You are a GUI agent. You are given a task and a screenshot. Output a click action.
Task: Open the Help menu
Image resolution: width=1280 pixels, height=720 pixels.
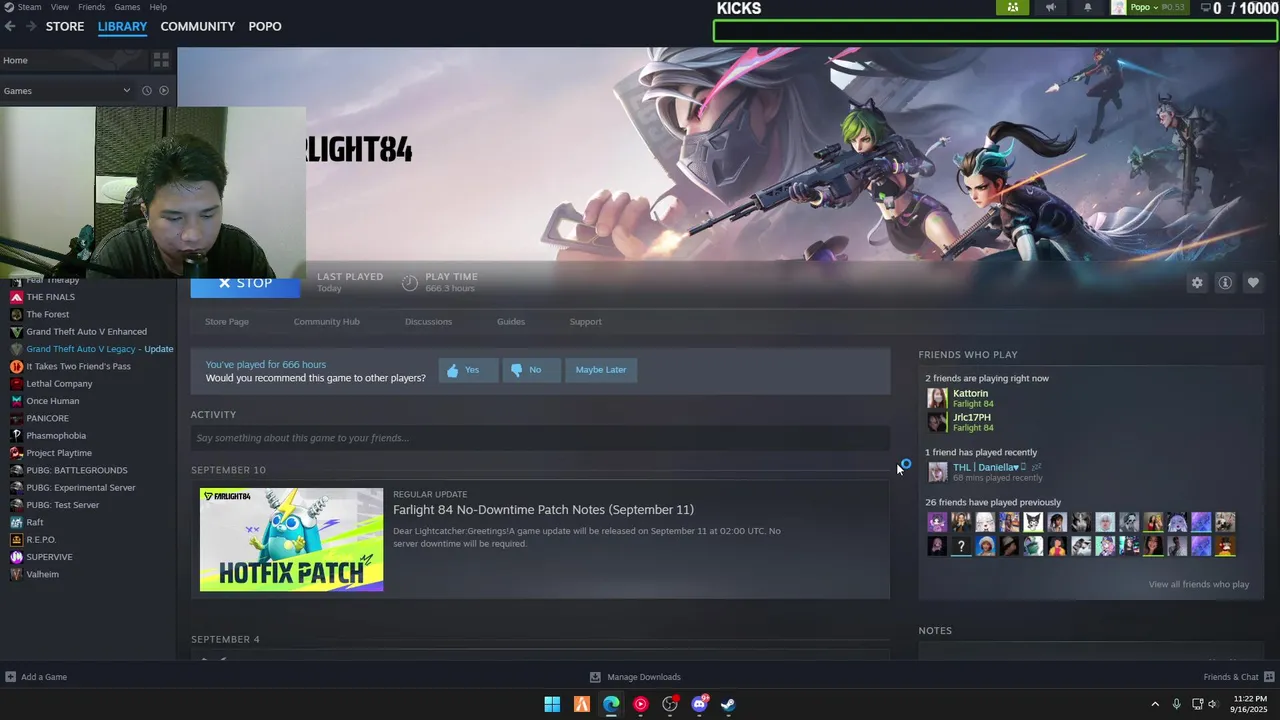158,7
